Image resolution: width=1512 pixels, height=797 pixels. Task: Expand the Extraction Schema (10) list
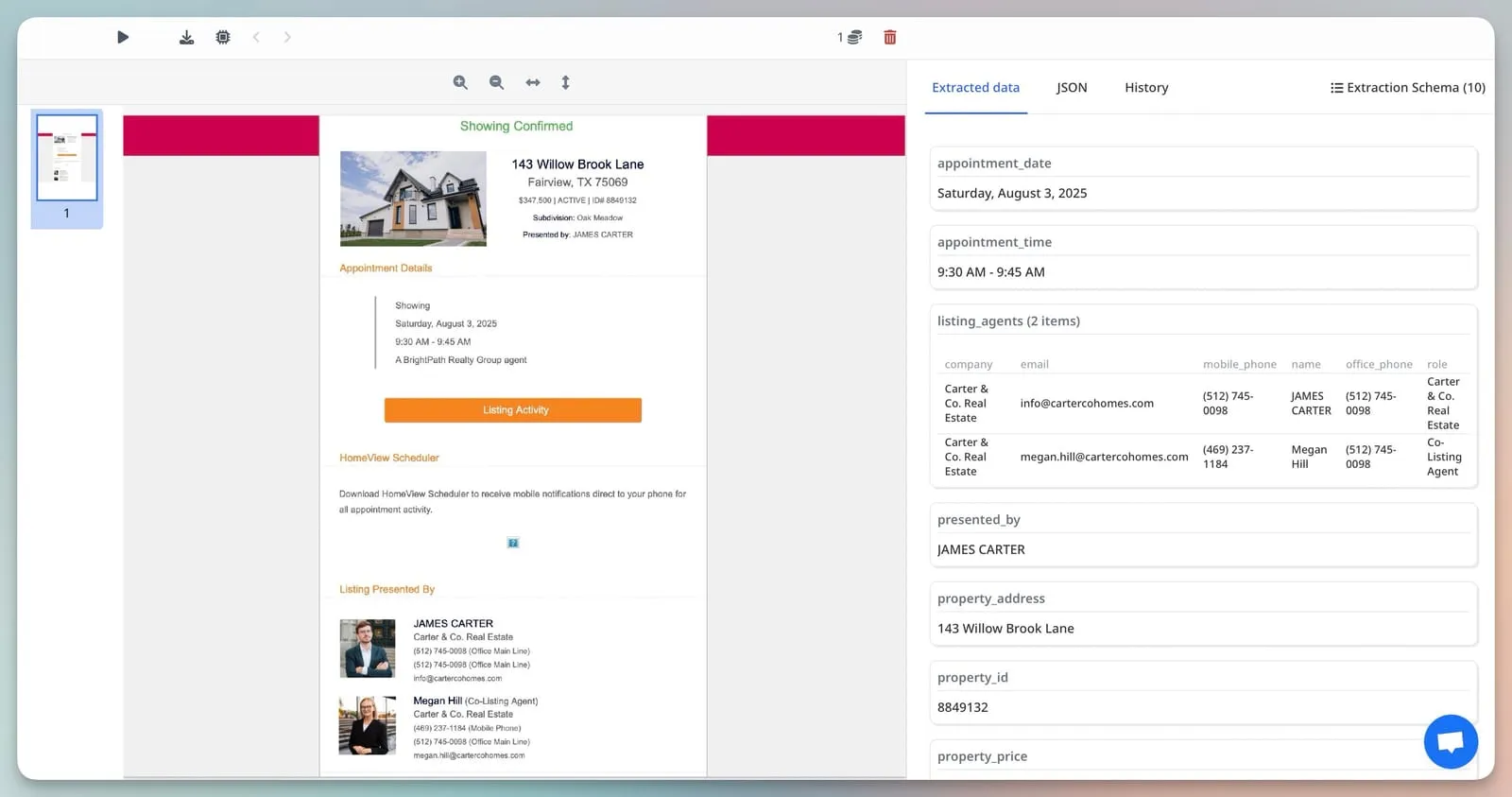coord(1408,88)
